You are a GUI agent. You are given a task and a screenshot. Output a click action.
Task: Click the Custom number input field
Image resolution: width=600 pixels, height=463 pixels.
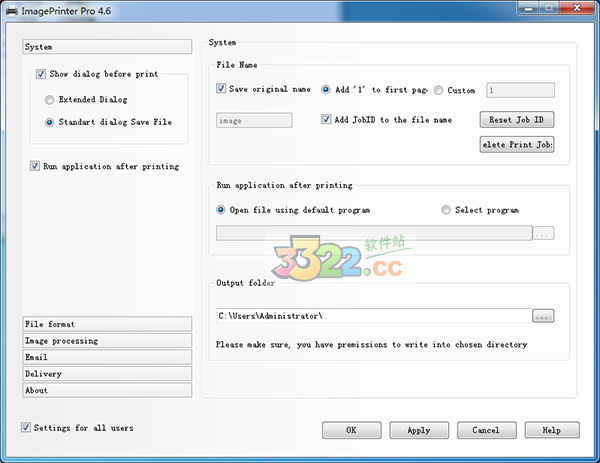pos(520,90)
